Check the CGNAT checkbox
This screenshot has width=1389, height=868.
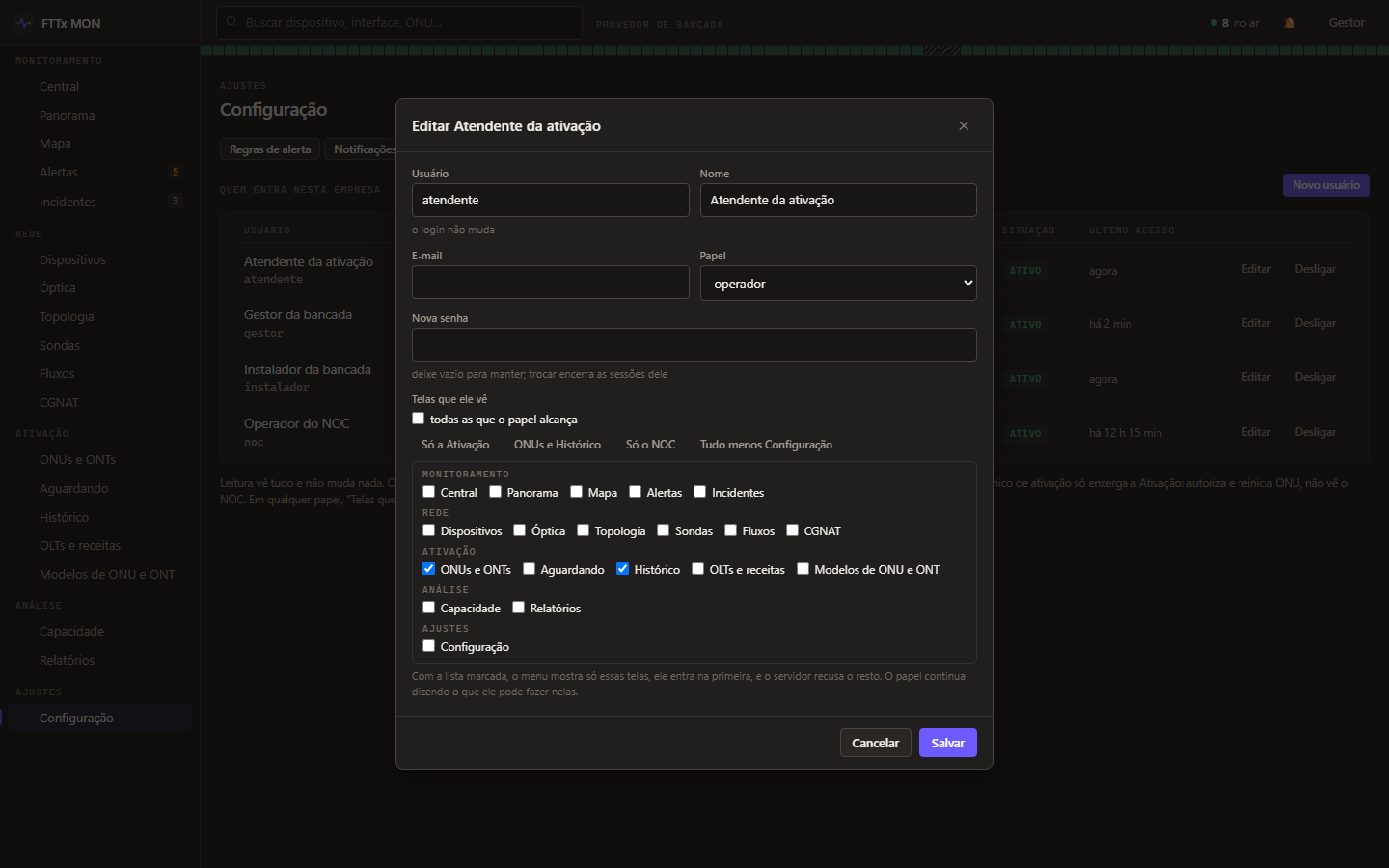click(792, 530)
